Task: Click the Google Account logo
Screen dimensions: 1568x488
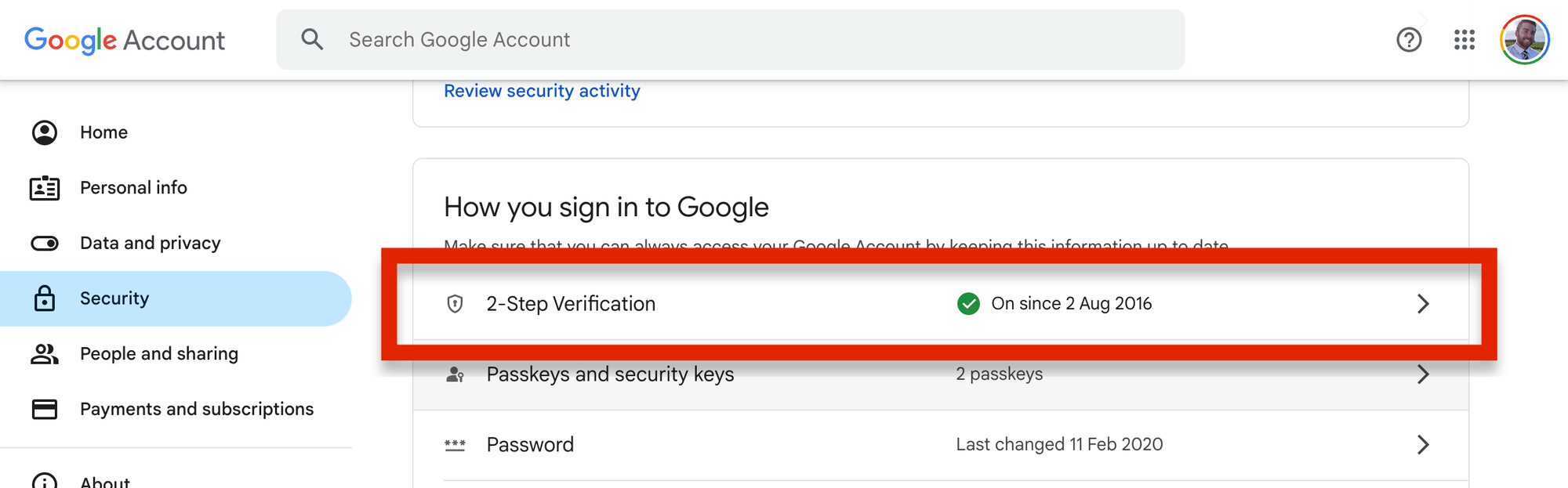Action: tap(125, 40)
